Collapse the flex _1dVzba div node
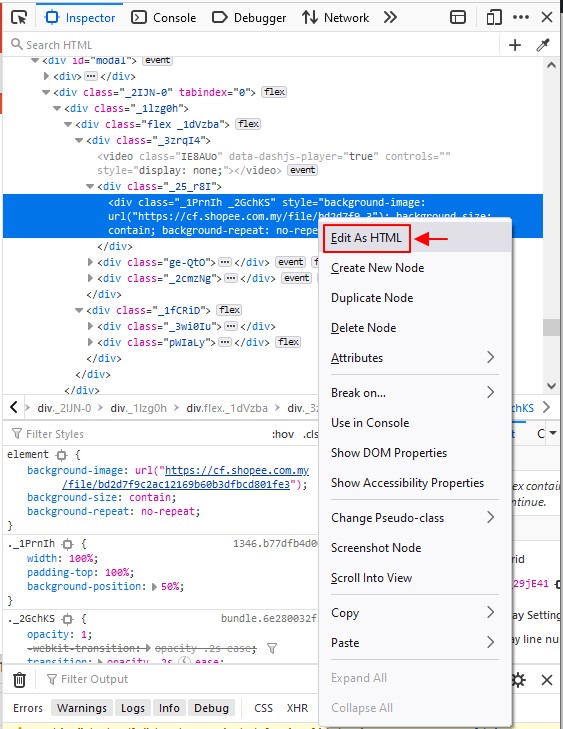Image resolution: width=563 pixels, height=729 pixels. pos(68,124)
